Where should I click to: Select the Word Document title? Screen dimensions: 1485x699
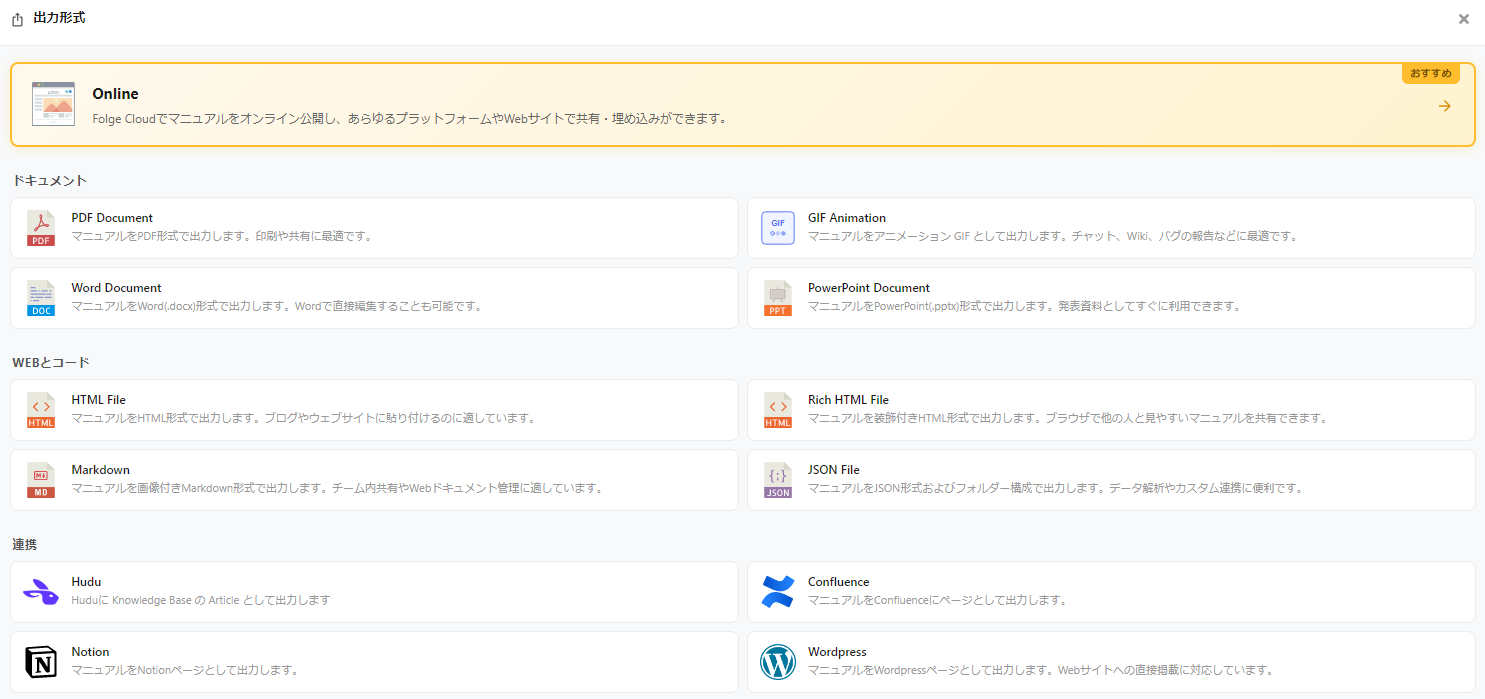point(116,288)
